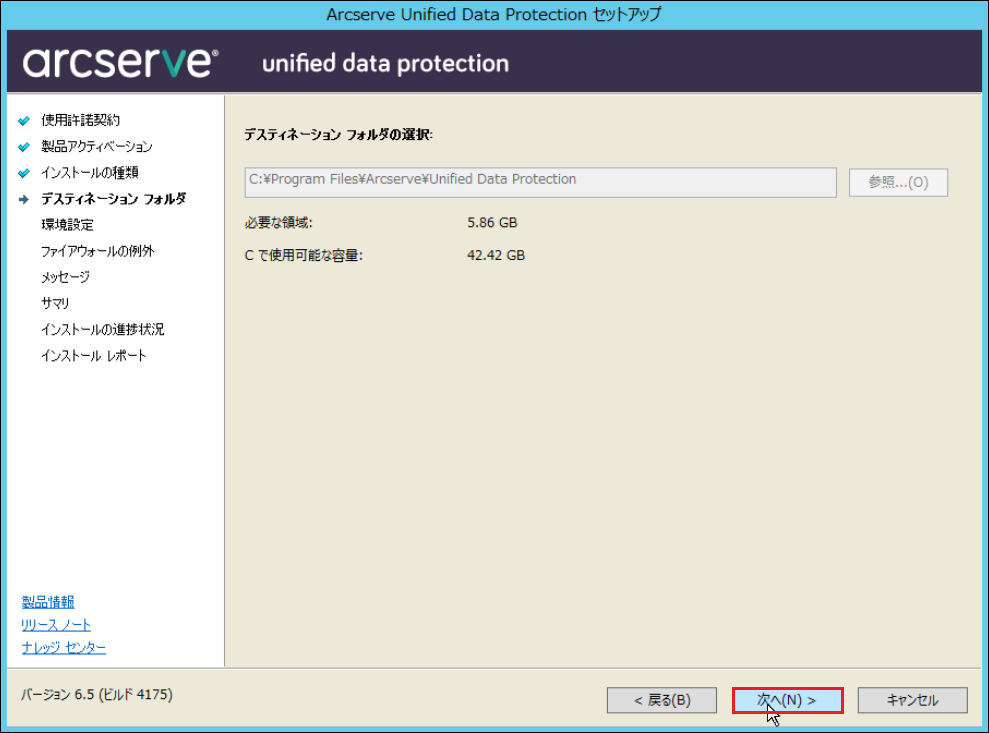Click the arrow icon beside デスティネーション フォルダ
989x733 pixels.
point(24,199)
